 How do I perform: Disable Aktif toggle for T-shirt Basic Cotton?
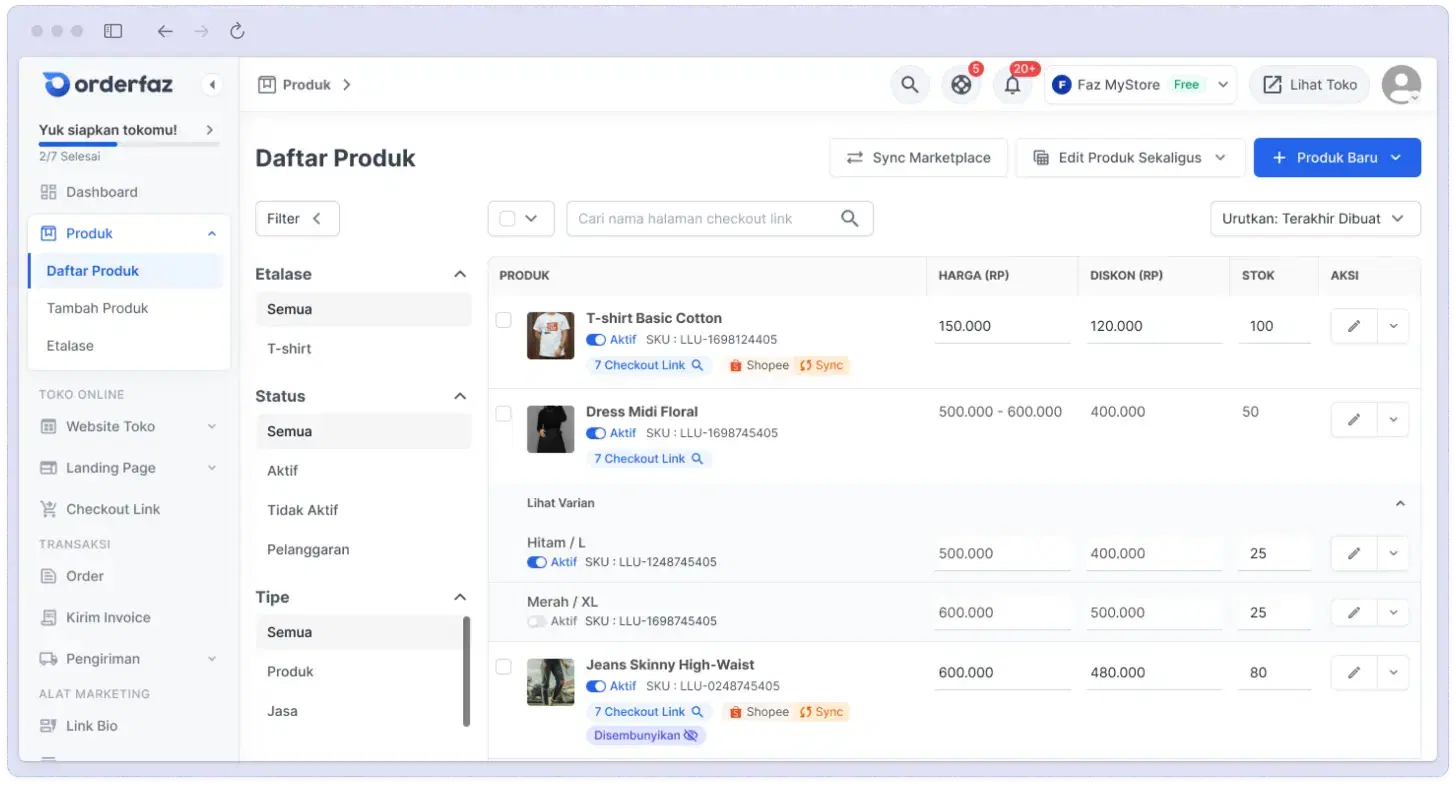[596, 340]
